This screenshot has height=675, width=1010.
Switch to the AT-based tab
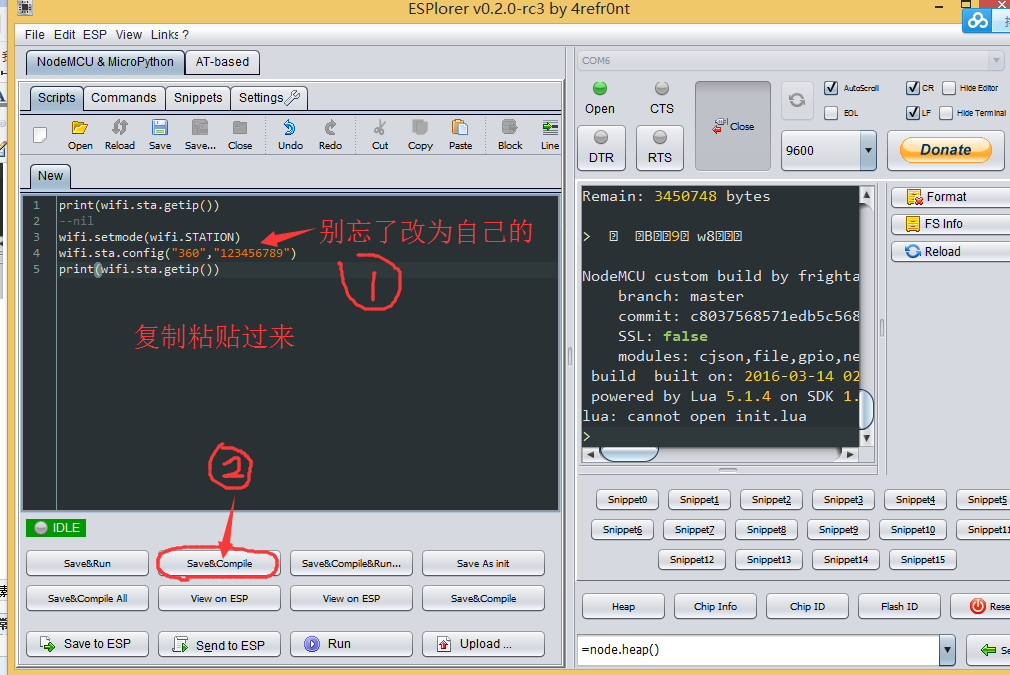point(222,62)
